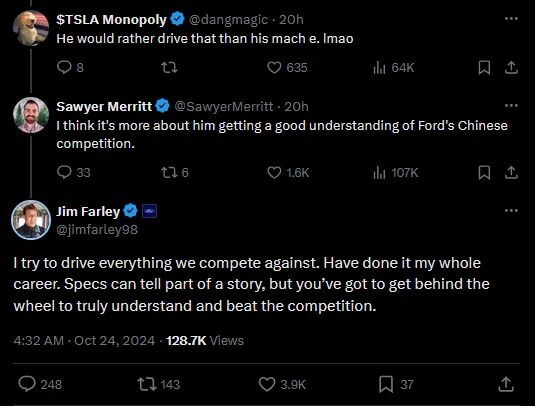This screenshot has height=406, width=535.
Task: Reply to the $TSLA Monopoly tweet
Action: (x=70, y=68)
